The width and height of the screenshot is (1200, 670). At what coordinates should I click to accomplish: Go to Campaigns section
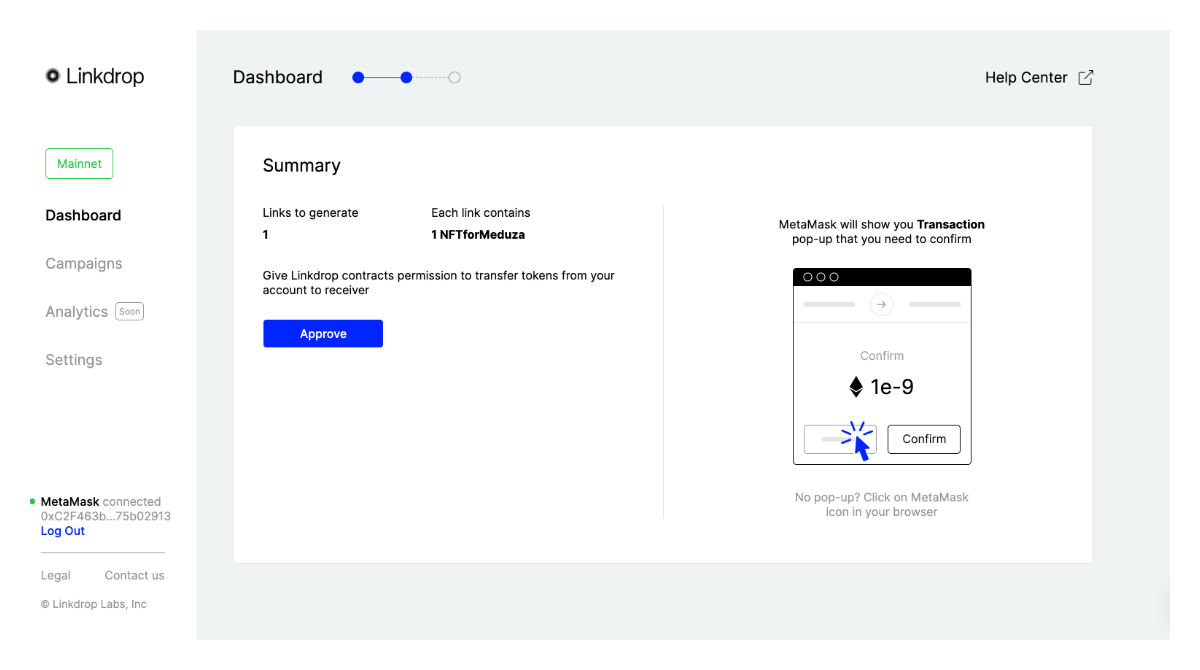(x=84, y=263)
